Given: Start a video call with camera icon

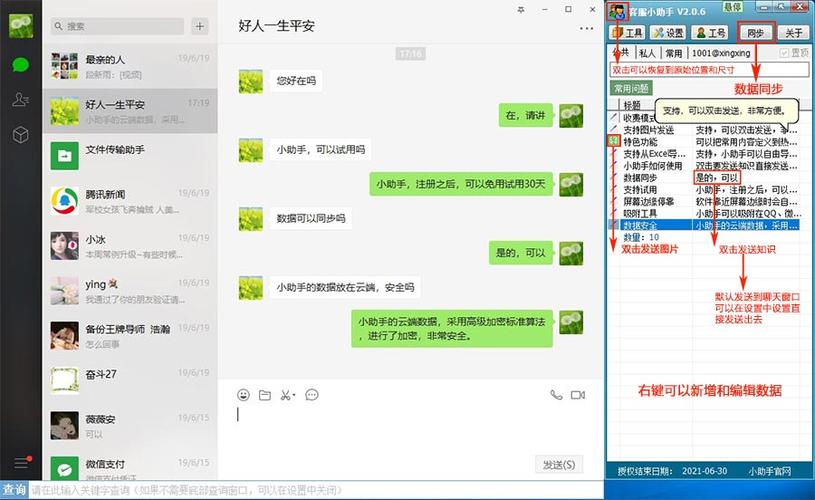Looking at the screenshot, I should coord(578,395).
